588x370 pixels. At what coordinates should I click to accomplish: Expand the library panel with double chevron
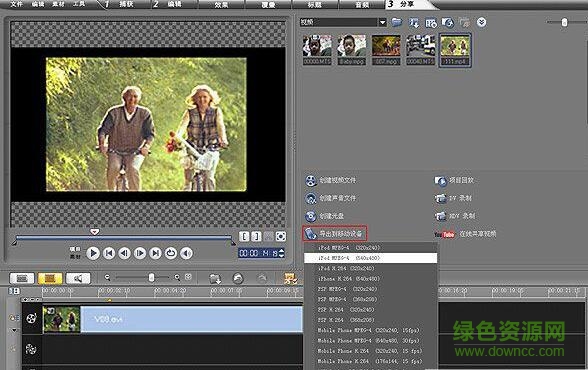(x=482, y=22)
